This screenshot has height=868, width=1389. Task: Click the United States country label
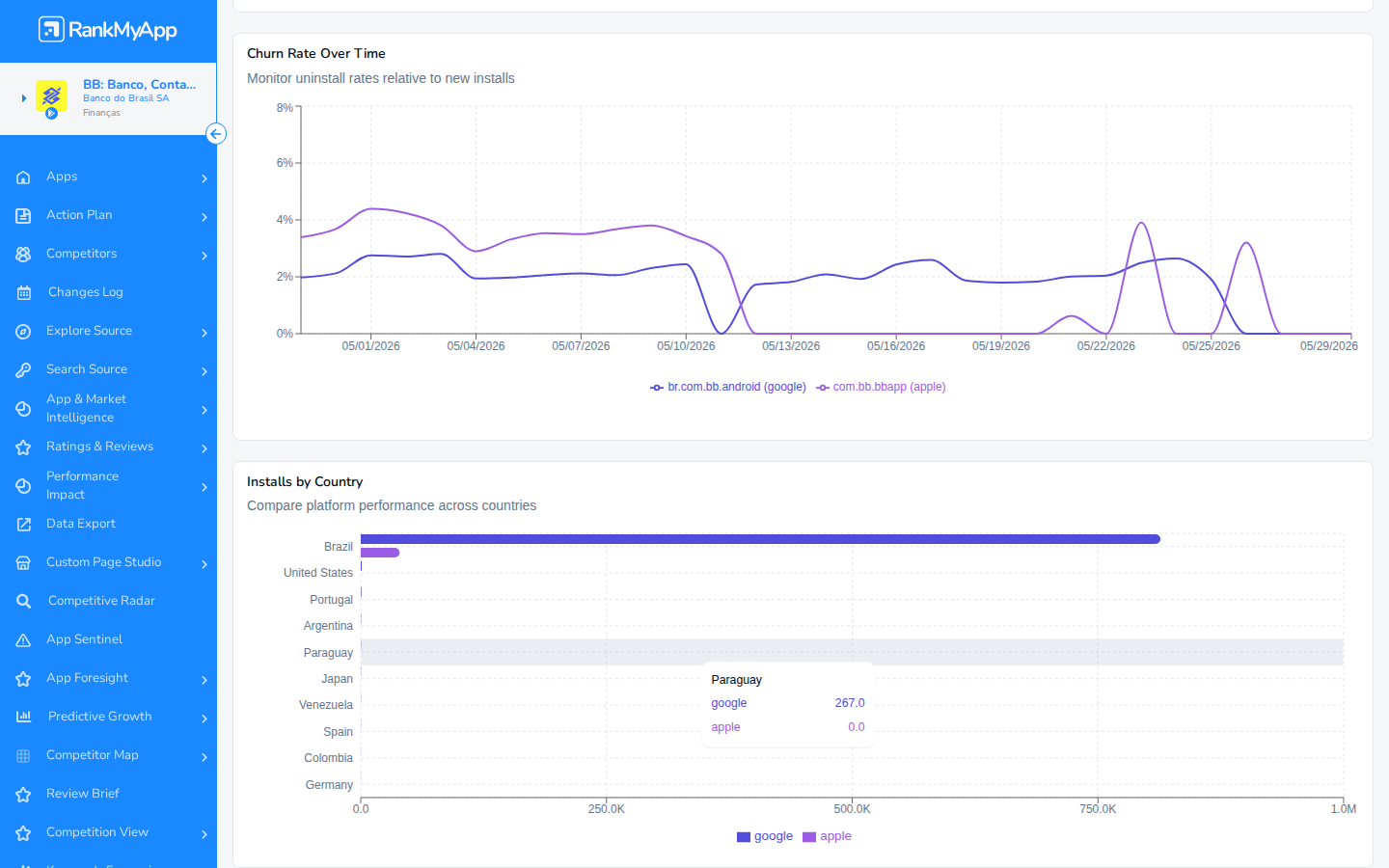pos(318,573)
